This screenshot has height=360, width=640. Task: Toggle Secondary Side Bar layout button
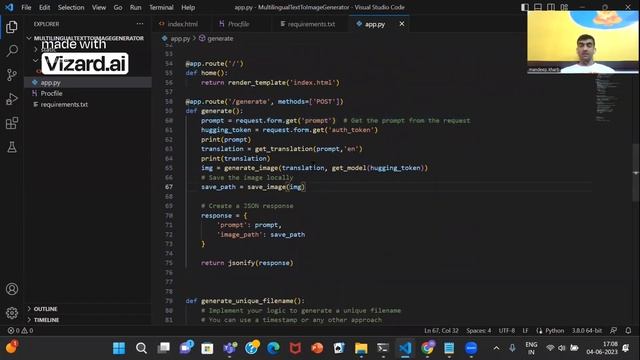click(x=551, y=7)
